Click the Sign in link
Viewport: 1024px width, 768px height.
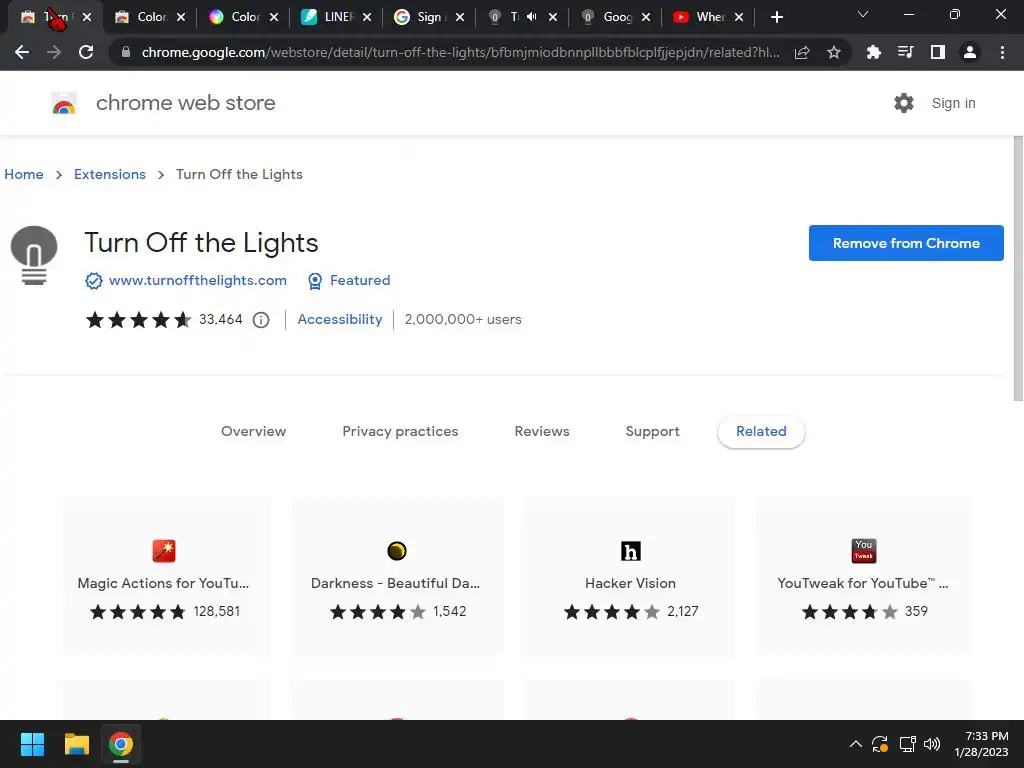click(x=953, y=103)
